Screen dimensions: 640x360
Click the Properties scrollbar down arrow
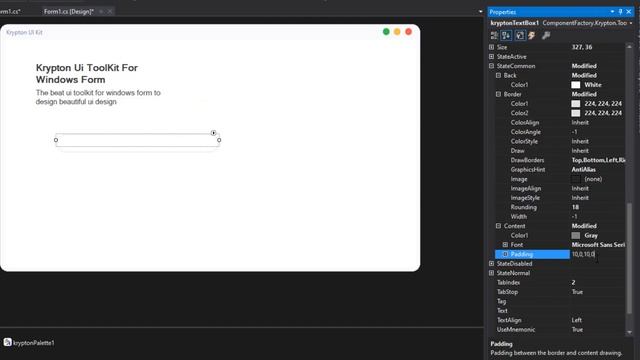pos(629,333)
